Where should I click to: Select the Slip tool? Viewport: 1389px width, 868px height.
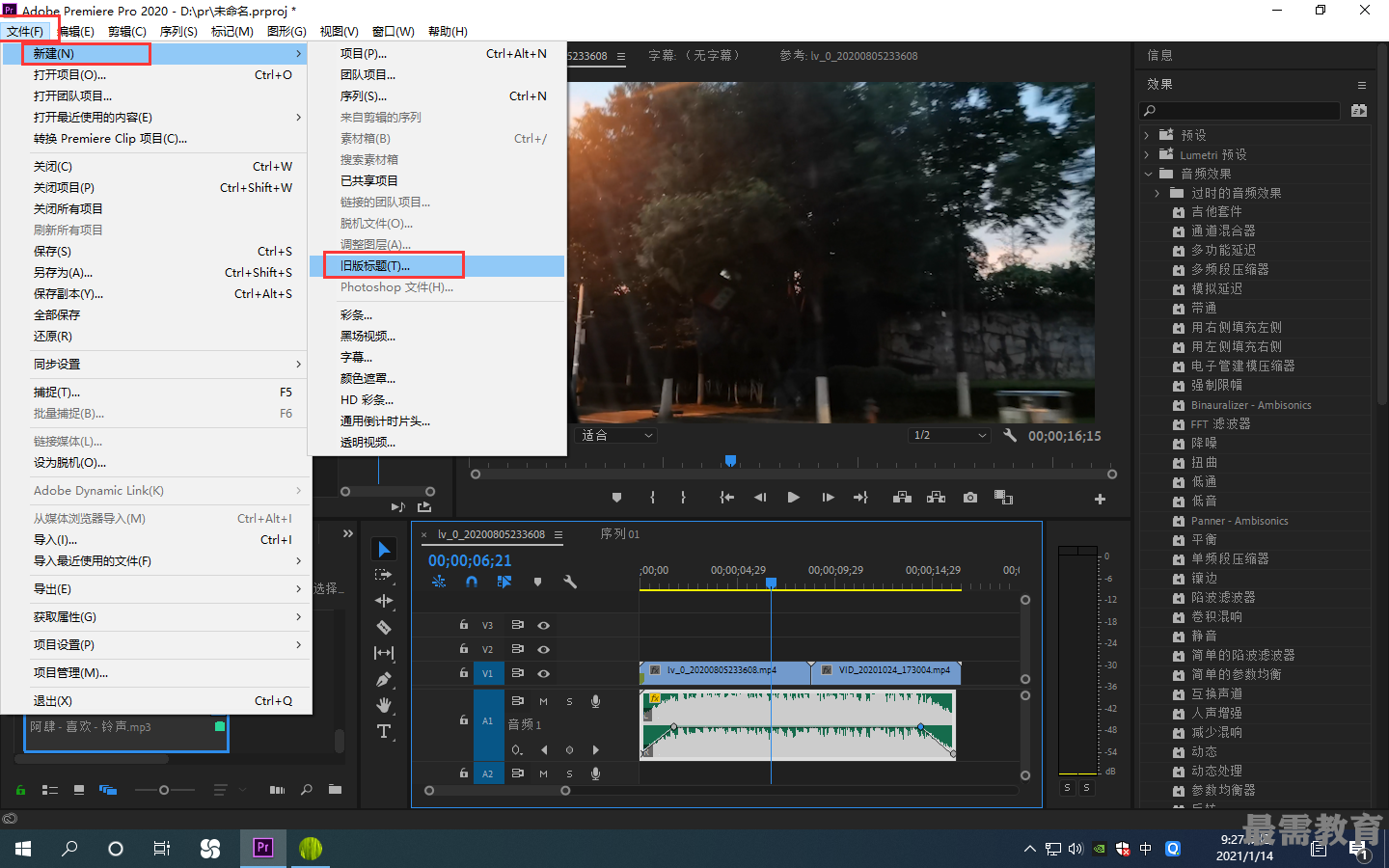[384, 653]
